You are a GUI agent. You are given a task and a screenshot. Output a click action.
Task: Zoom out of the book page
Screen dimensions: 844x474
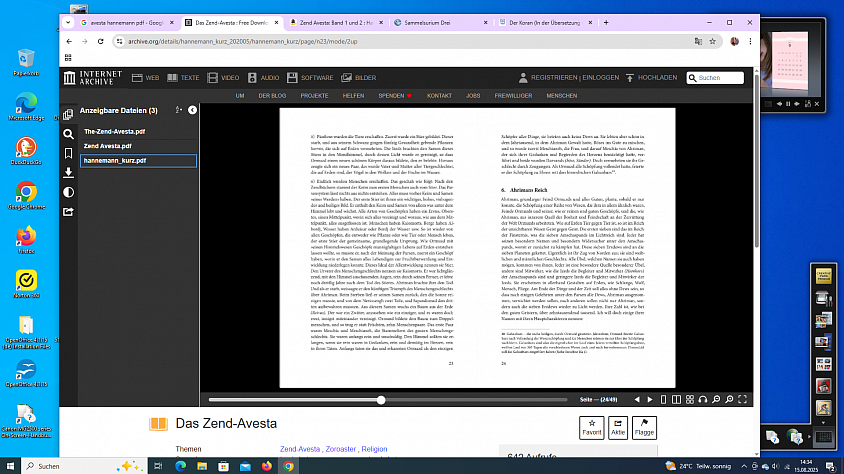(716, 400)
